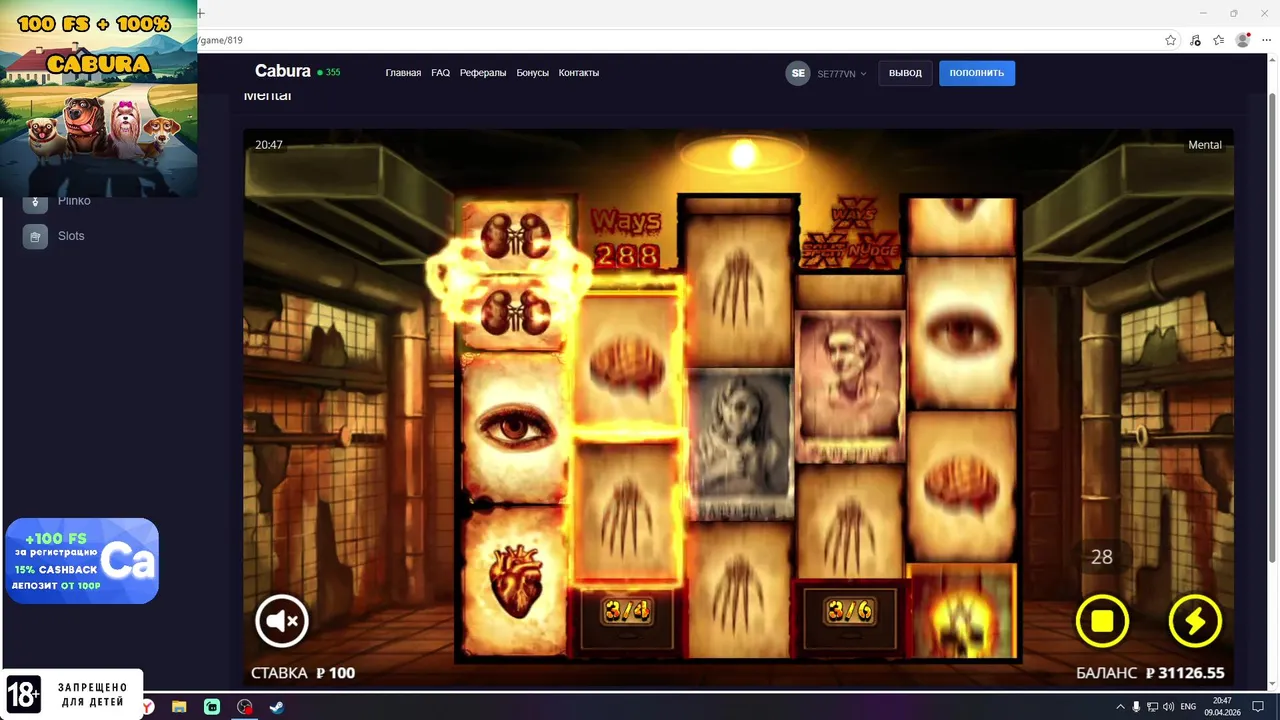
Task: Open the green chat app in taskbar
Action: click(212, 707)
